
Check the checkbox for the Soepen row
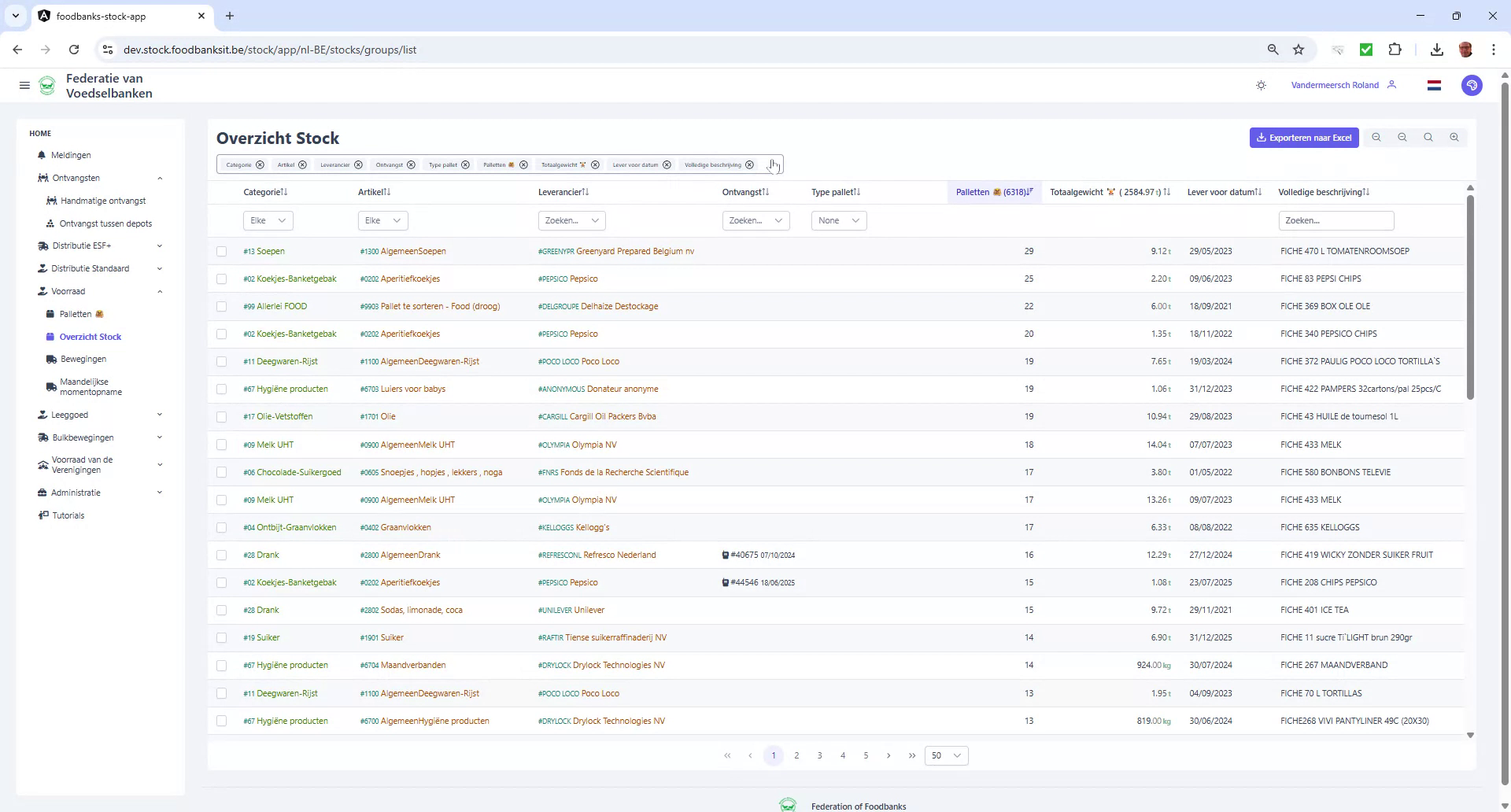click(x=222, y=251)
